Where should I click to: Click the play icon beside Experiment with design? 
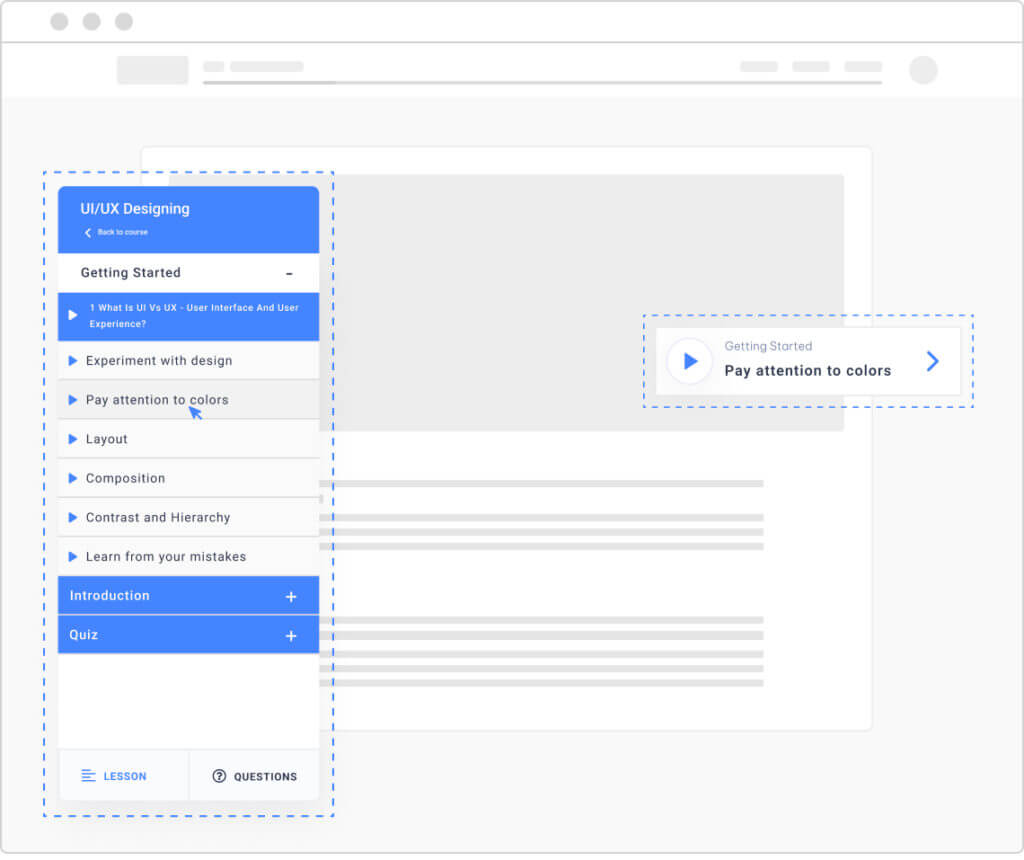pos(72,360)
